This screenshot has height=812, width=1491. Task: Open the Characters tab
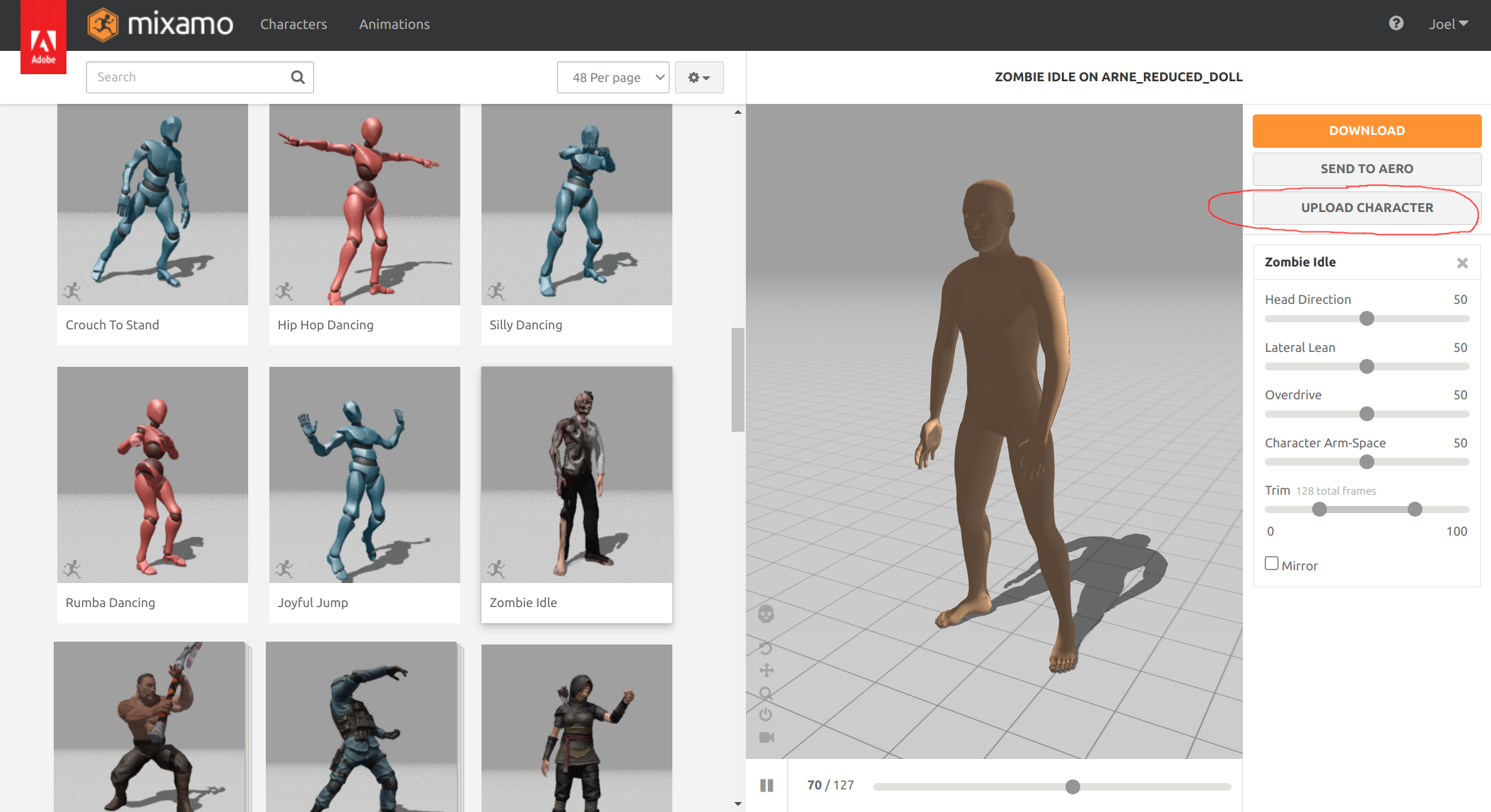(x=293, y=24)
